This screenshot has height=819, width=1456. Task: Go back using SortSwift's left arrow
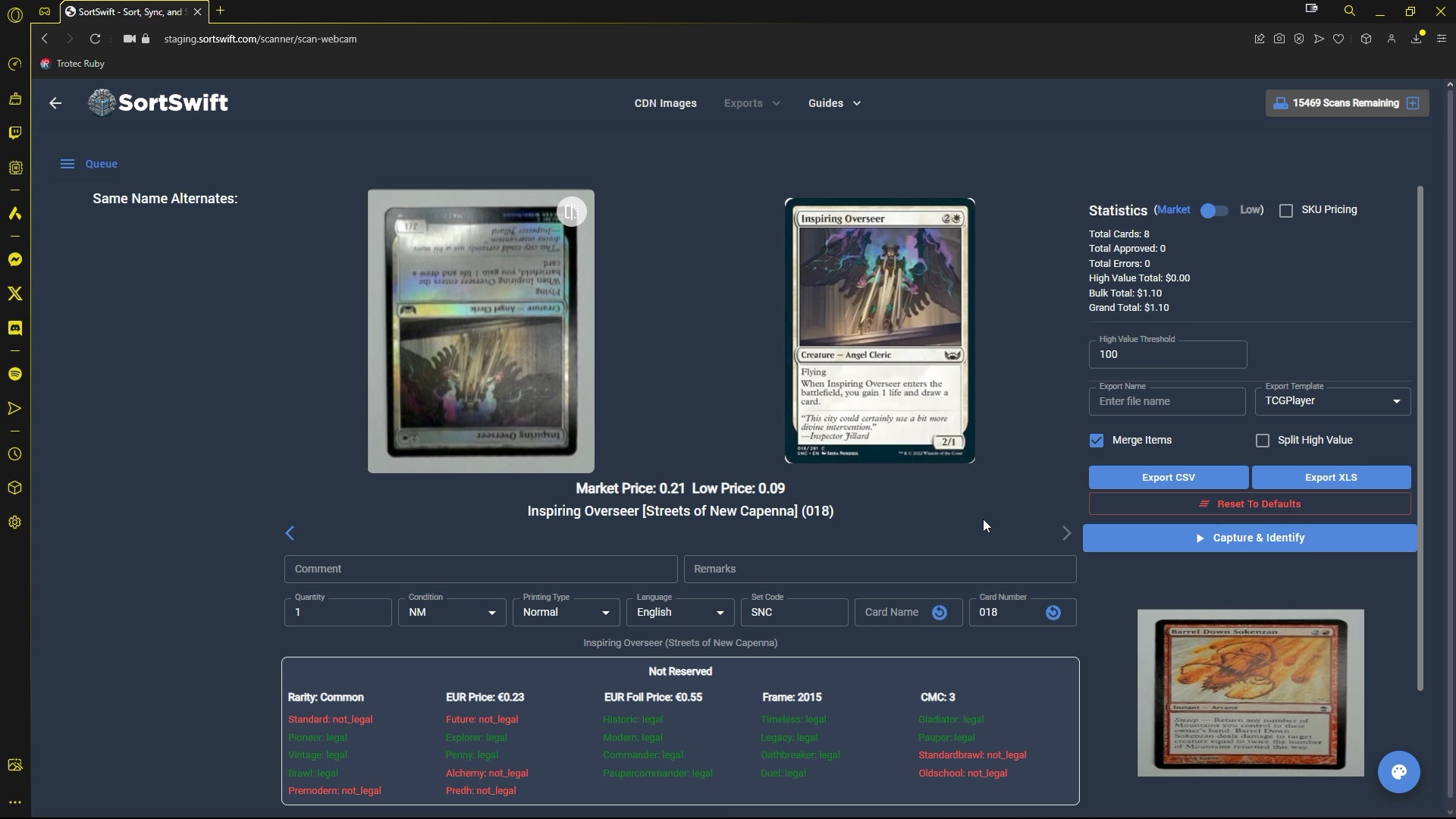point(55,103)
